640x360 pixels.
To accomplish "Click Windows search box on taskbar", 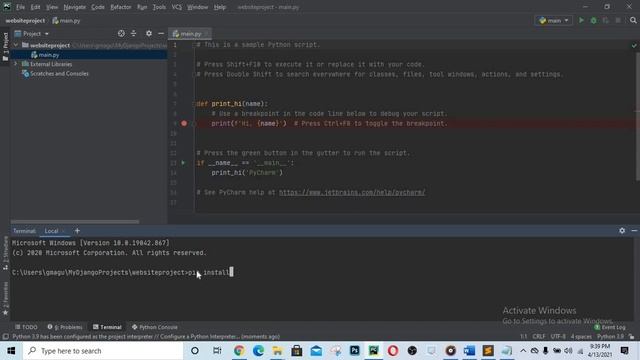I will click(x=103, y=351).
